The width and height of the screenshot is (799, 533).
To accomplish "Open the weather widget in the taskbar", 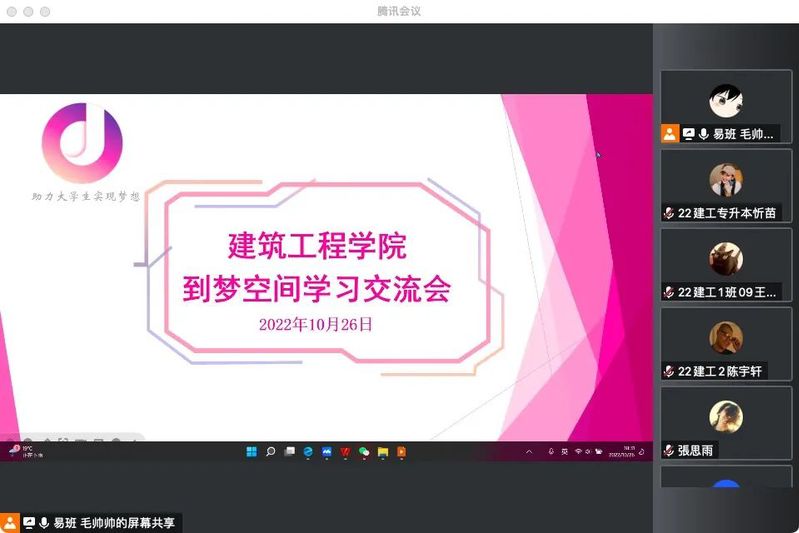I will point(22,451).
